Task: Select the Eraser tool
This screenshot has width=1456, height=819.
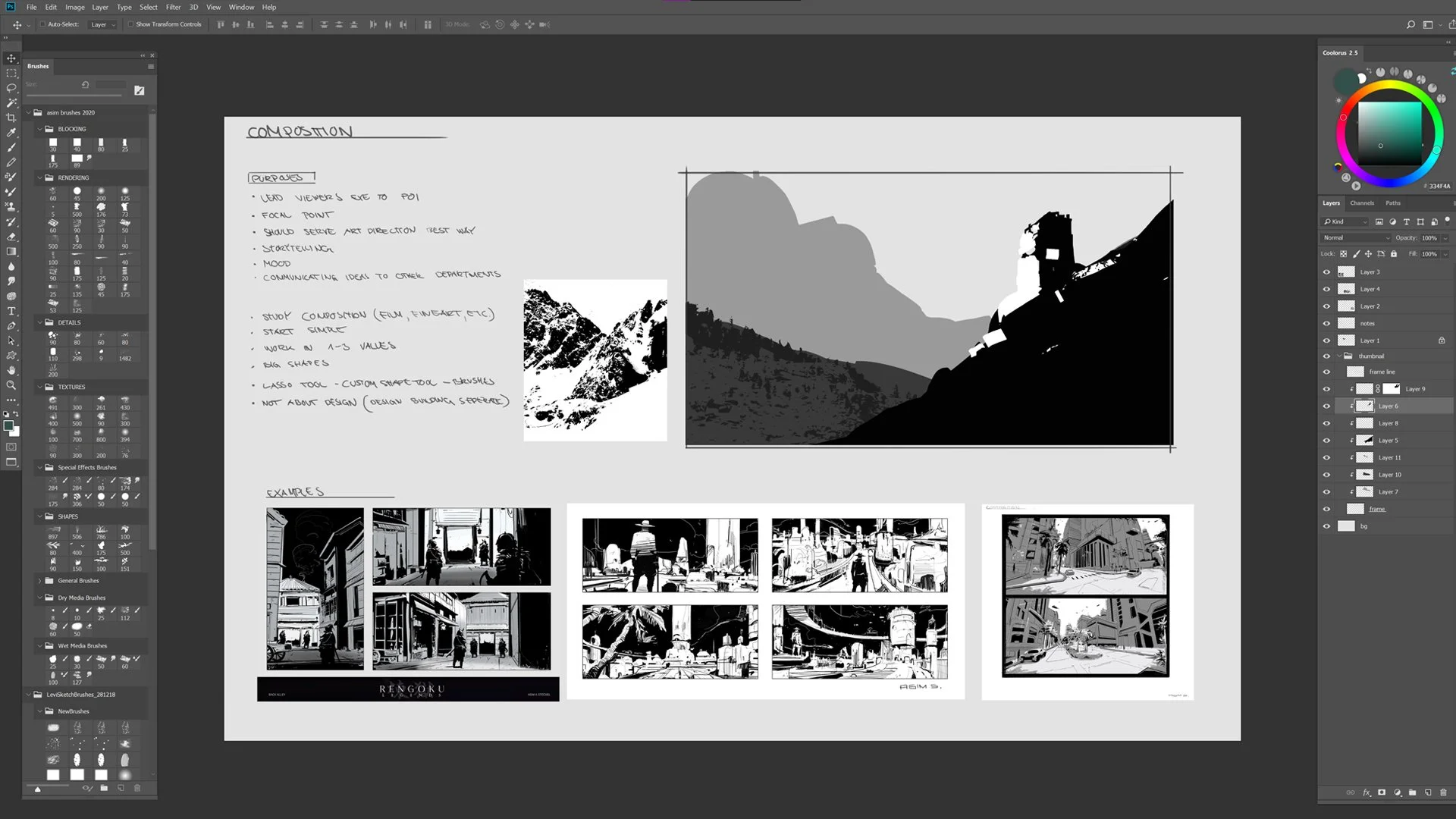Action: pos(11,236)
